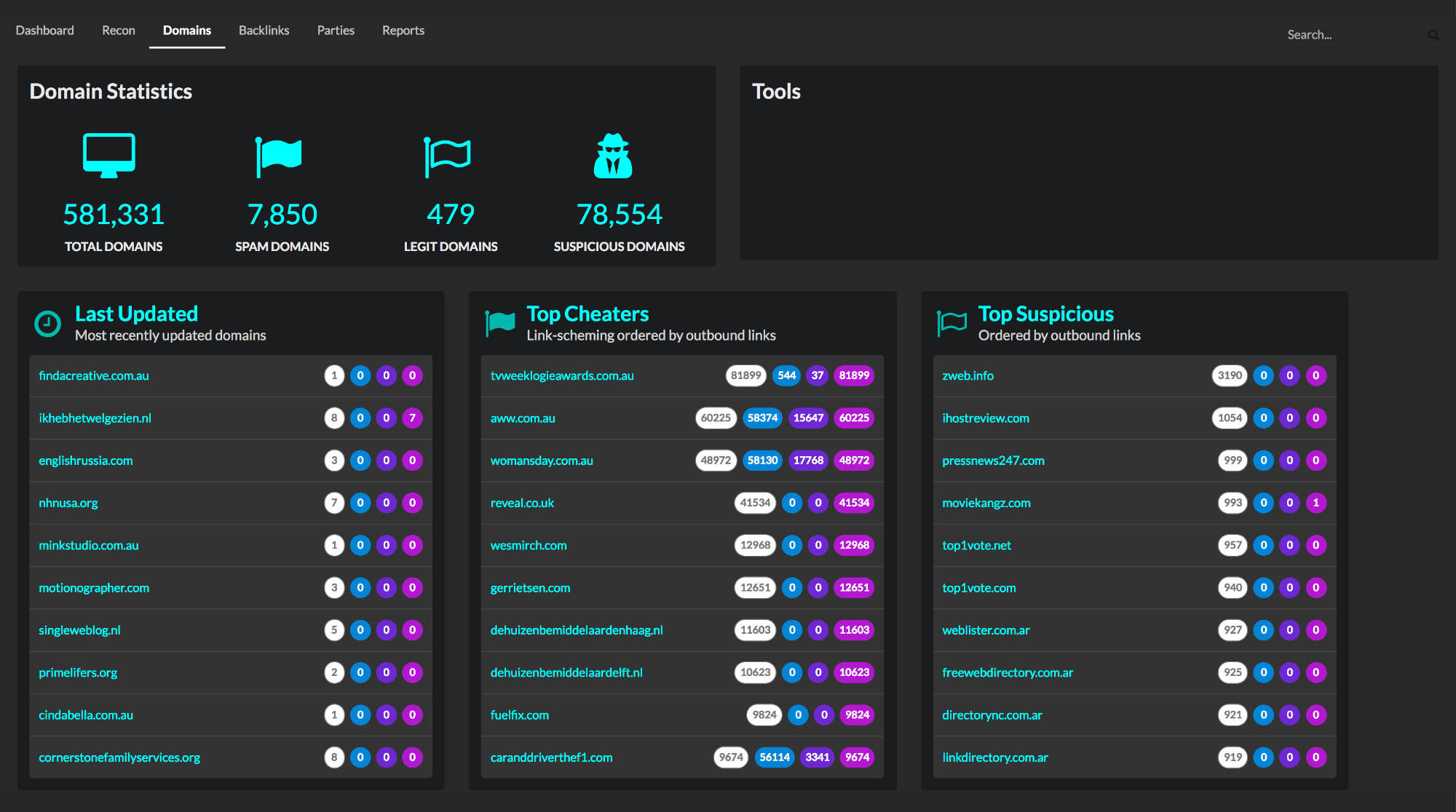This screenshot has width=1456, height=812.
Task: Click the 78,554 suspicious domains count
Action: click(x=620, y=215)
